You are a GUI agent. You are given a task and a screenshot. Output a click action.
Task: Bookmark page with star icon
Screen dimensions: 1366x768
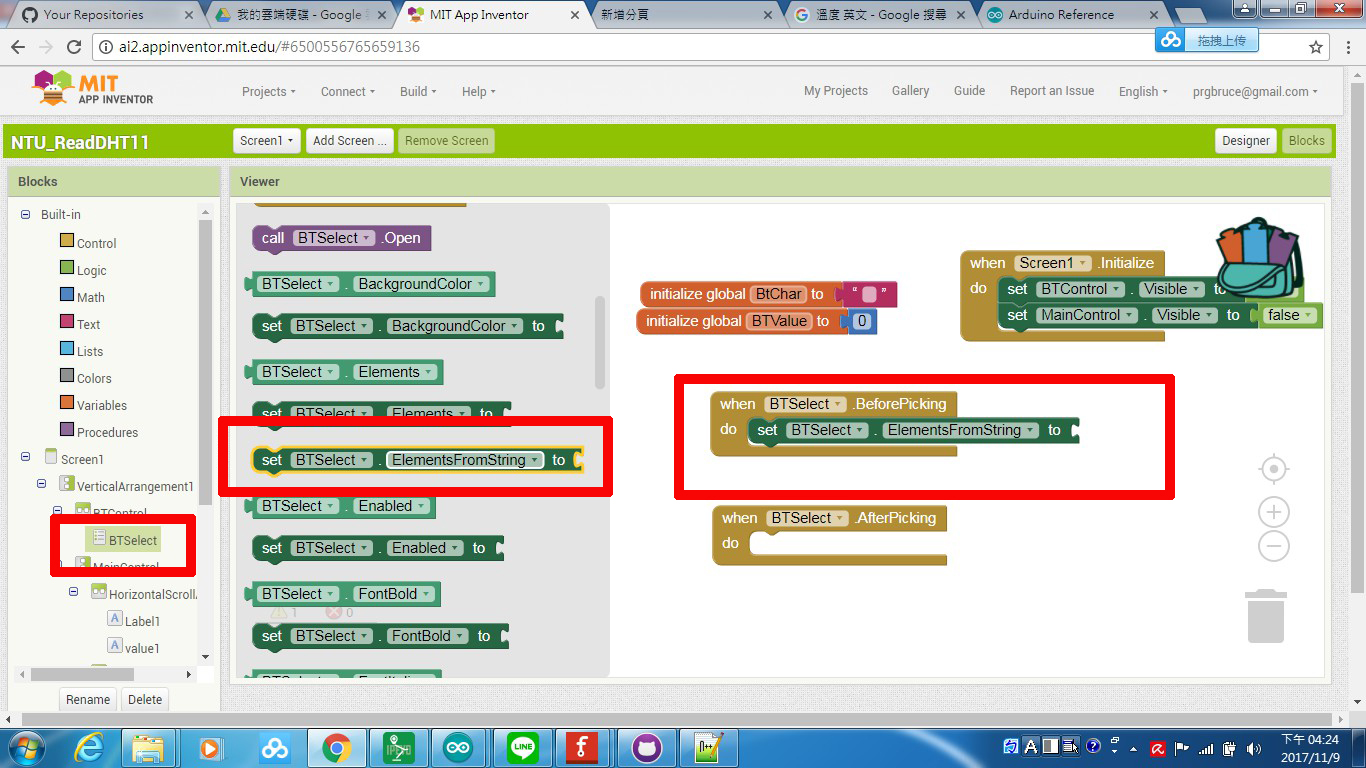pyautogui.click(x=1316, y=47)
